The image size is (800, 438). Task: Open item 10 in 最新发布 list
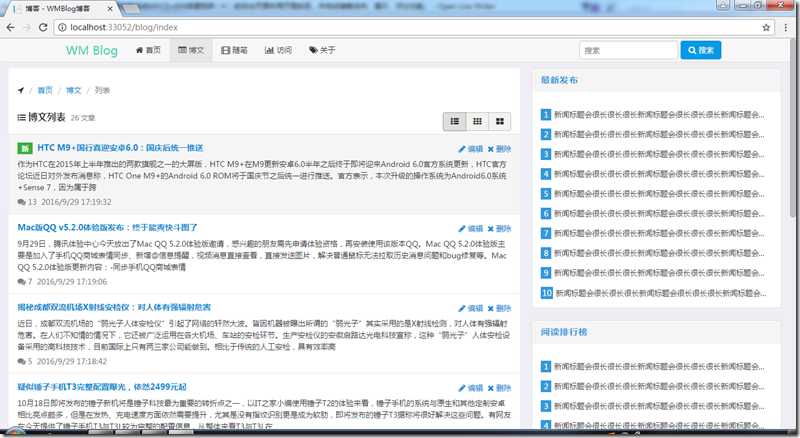click(660, 293)
